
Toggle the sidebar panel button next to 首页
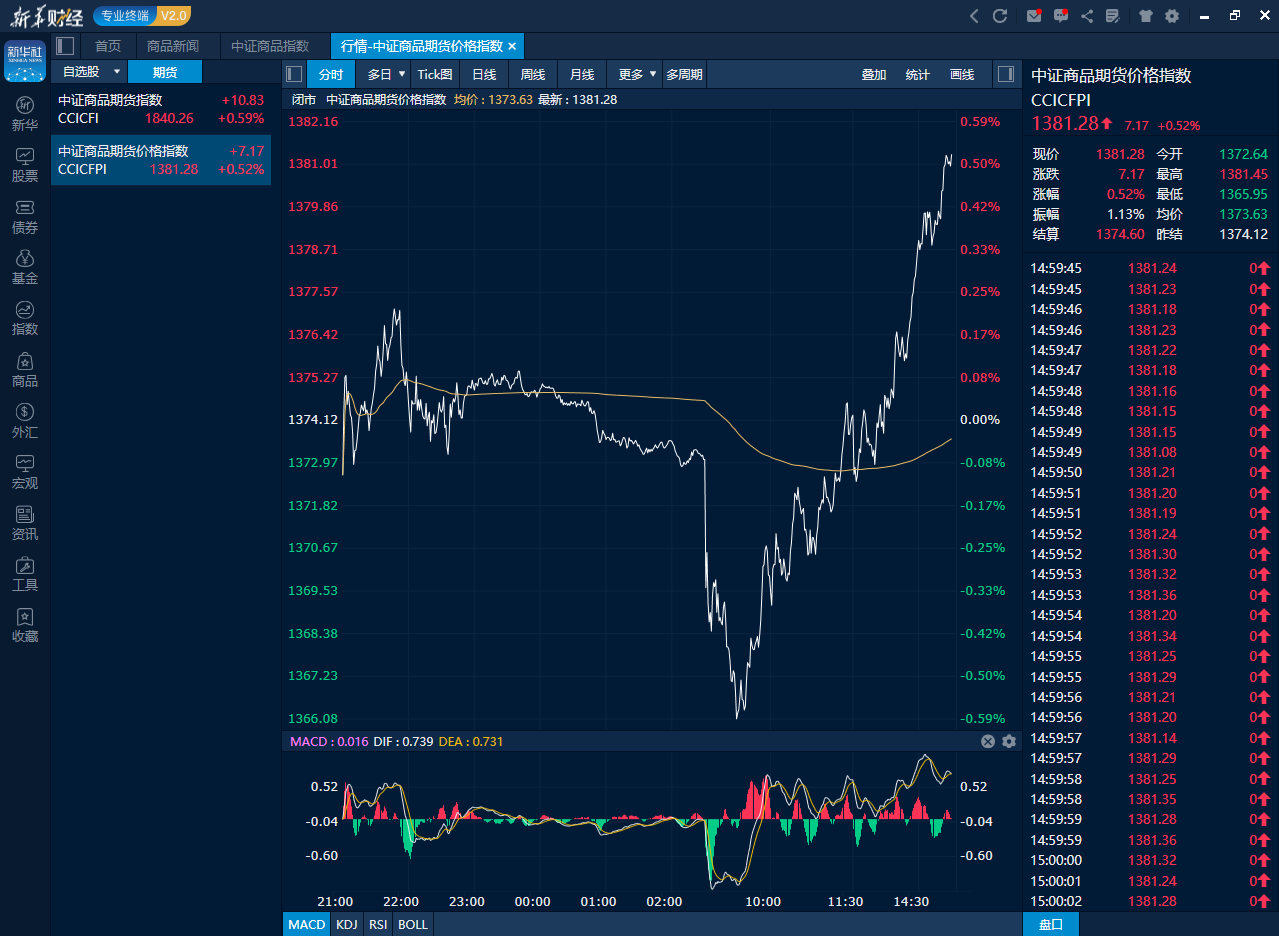65,46
